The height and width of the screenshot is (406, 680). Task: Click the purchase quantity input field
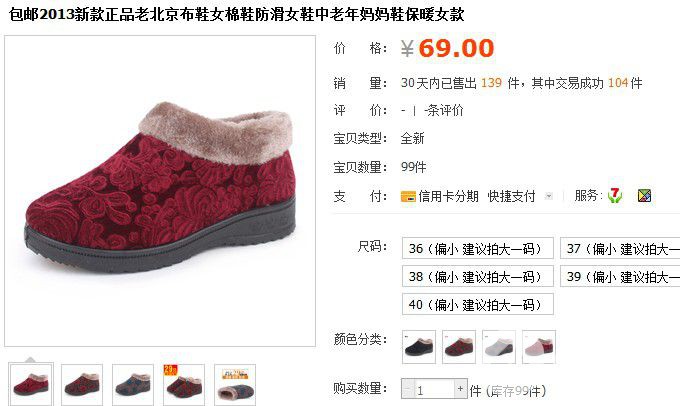[434, 389]
